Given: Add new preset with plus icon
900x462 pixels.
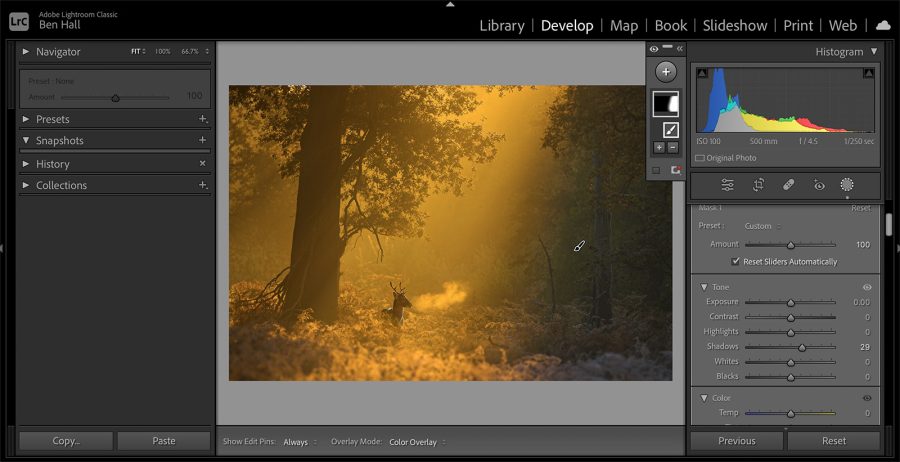Looking at the screenshot, I should click(203, 119).
